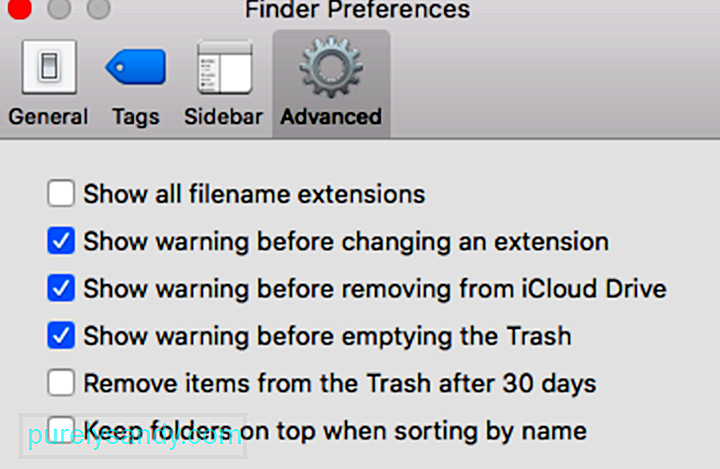This screenshot has width=720, height=469.
Task: Check Keep folders on top when sorting
Action: point(61,430)
